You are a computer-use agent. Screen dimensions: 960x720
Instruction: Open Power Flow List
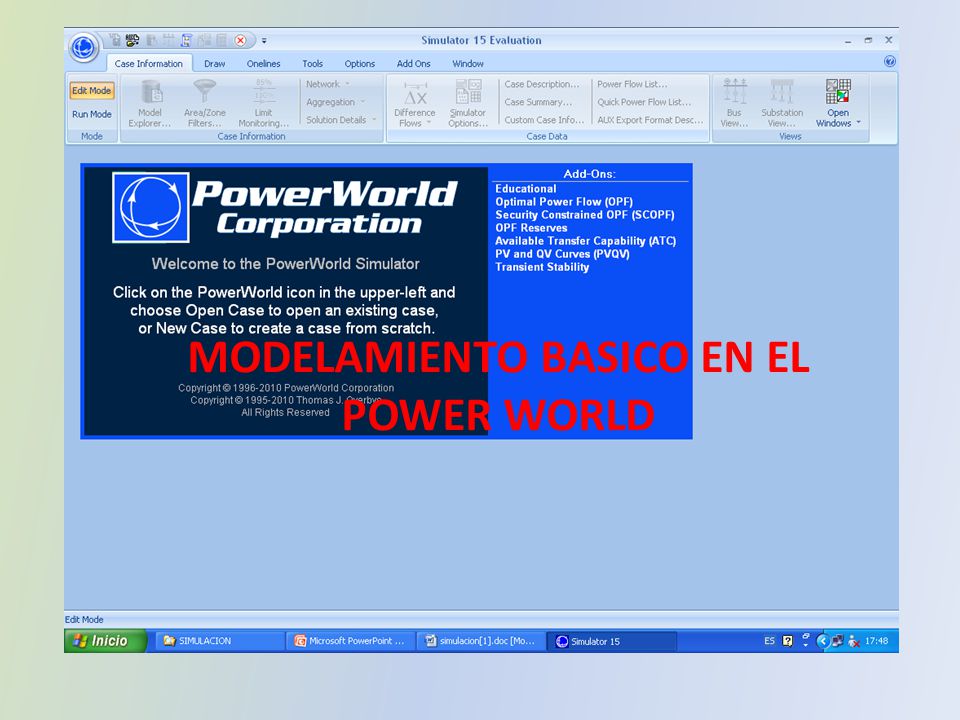[632, 84]
